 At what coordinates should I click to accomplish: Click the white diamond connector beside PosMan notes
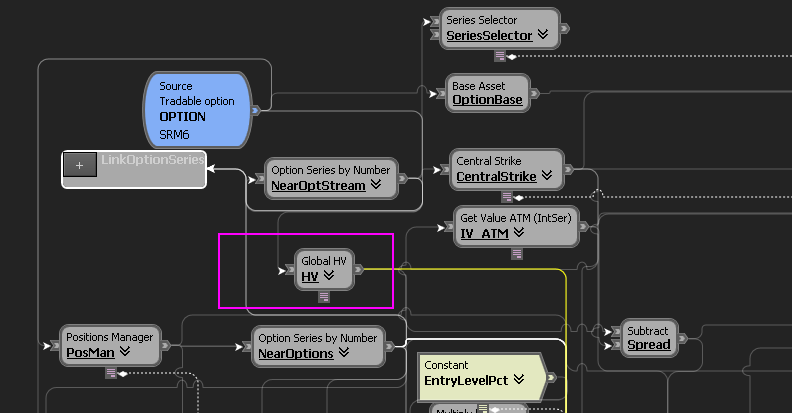tap(123, 374)
